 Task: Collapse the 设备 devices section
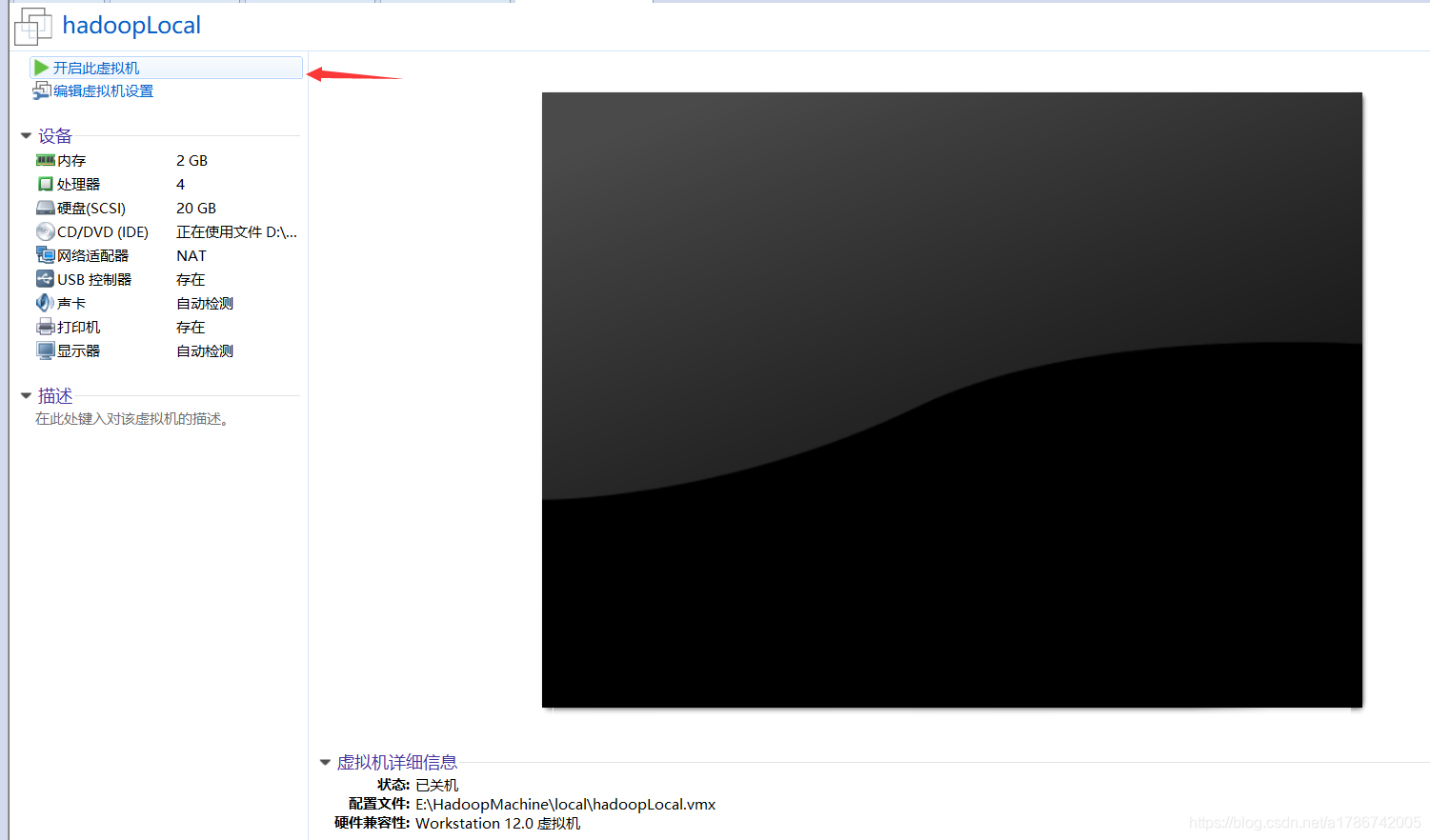27,136
